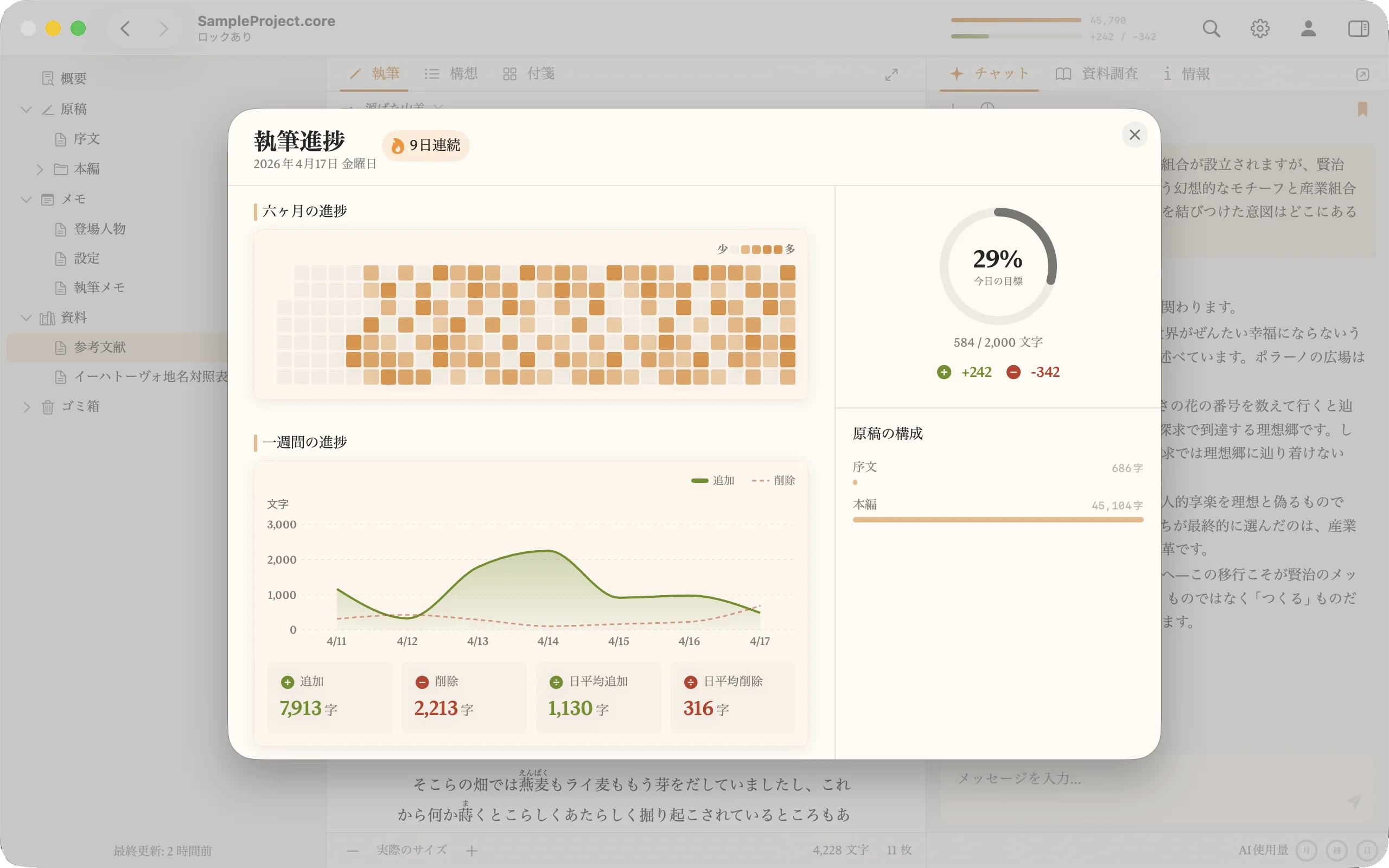Expand the 本編 folder chevron

click(x=40, y=169)
